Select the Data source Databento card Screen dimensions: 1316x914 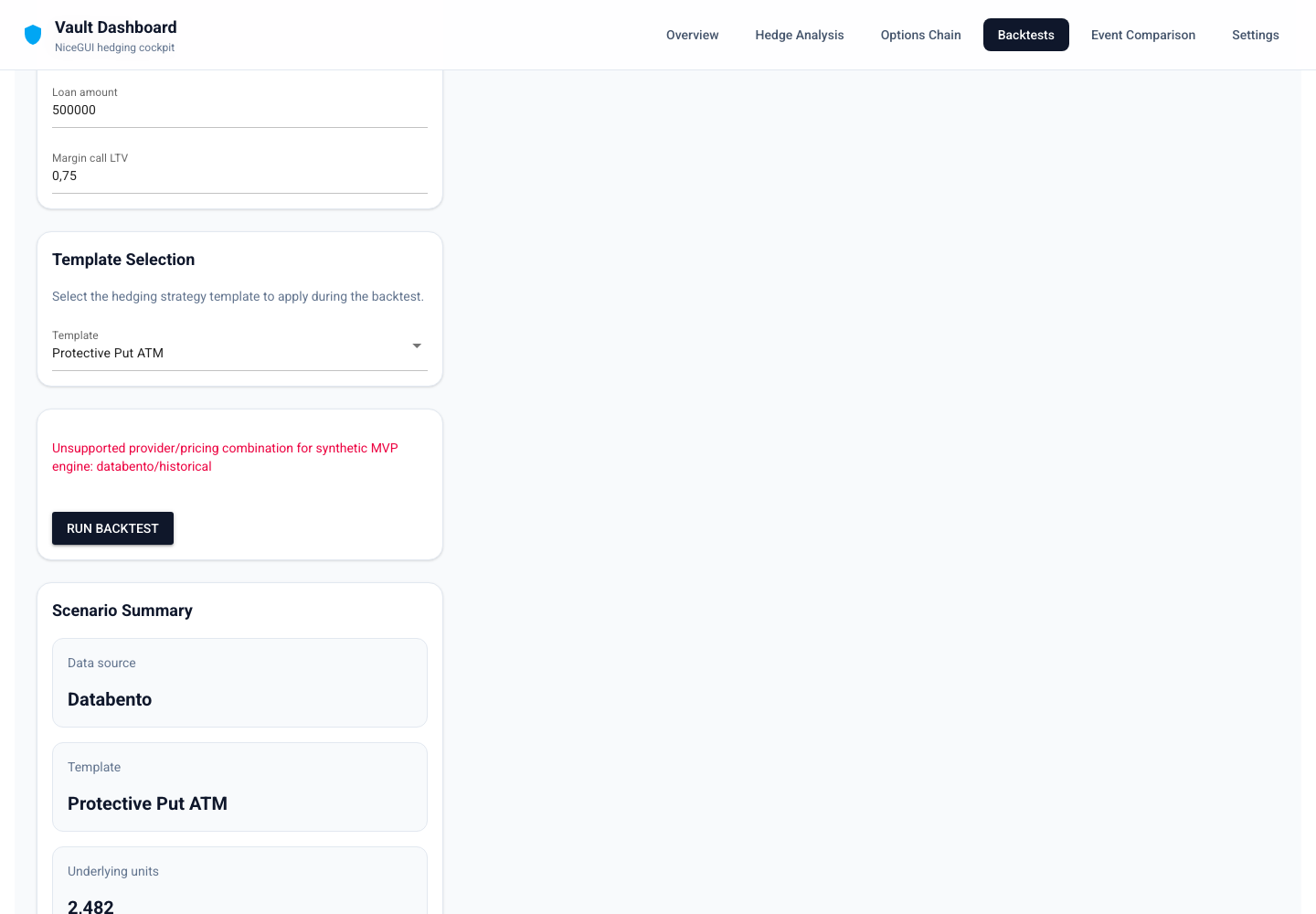pyautogui.click(x=239, y=683)
